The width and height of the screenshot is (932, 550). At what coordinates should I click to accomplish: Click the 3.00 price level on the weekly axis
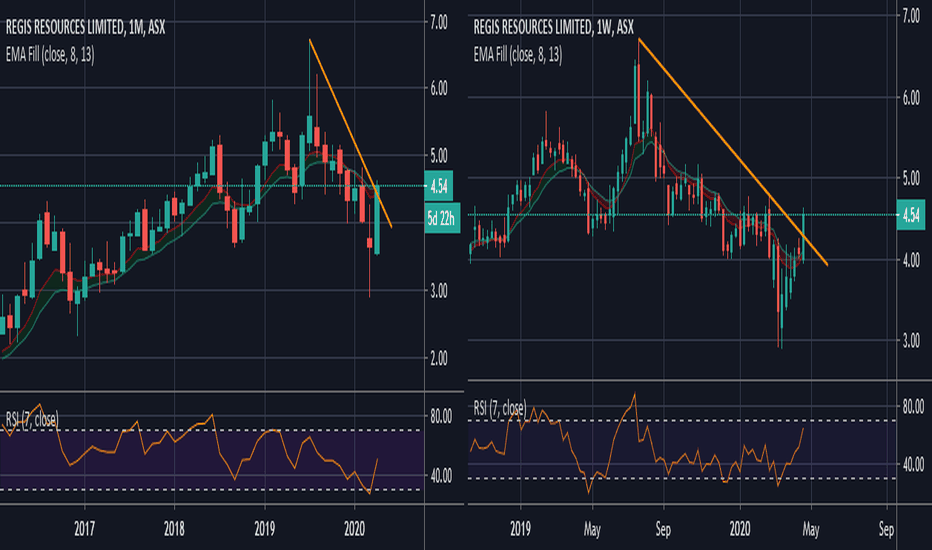pyautogui.click(x=911, y=341)
